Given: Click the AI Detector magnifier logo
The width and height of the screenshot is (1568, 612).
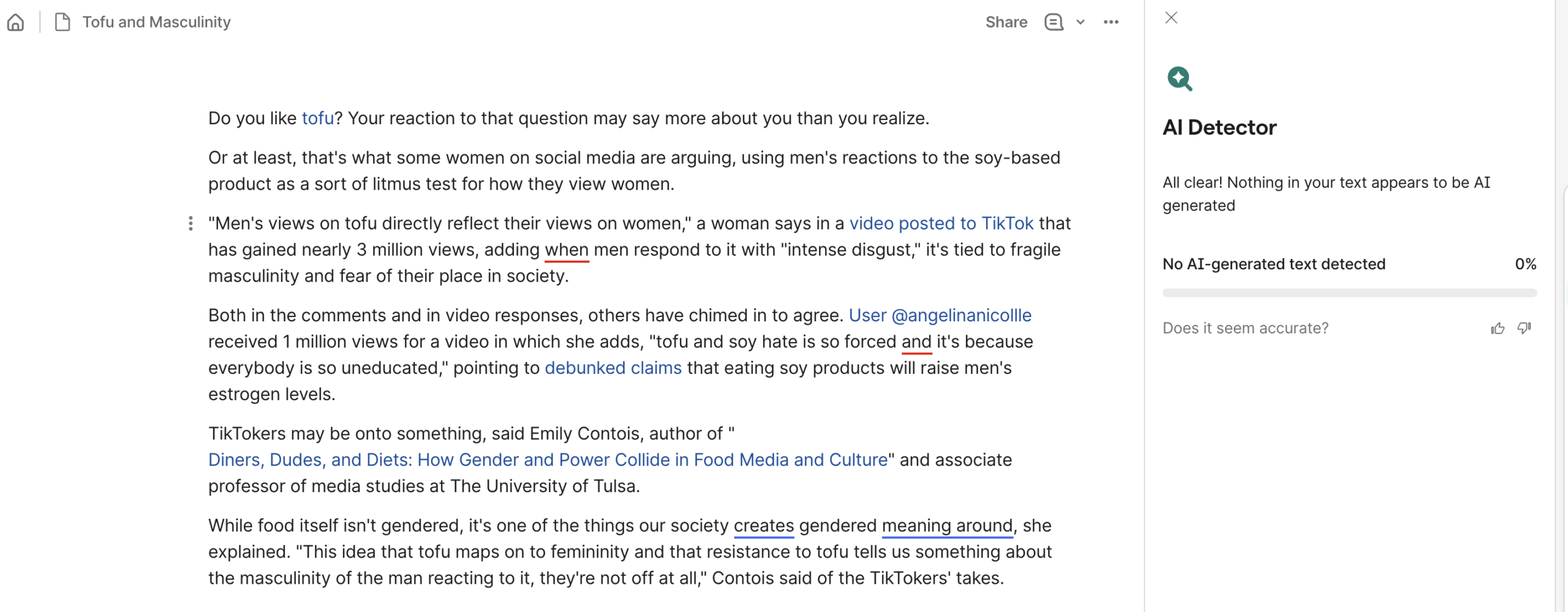Looking at the screenshot, I should point(1180,79).
